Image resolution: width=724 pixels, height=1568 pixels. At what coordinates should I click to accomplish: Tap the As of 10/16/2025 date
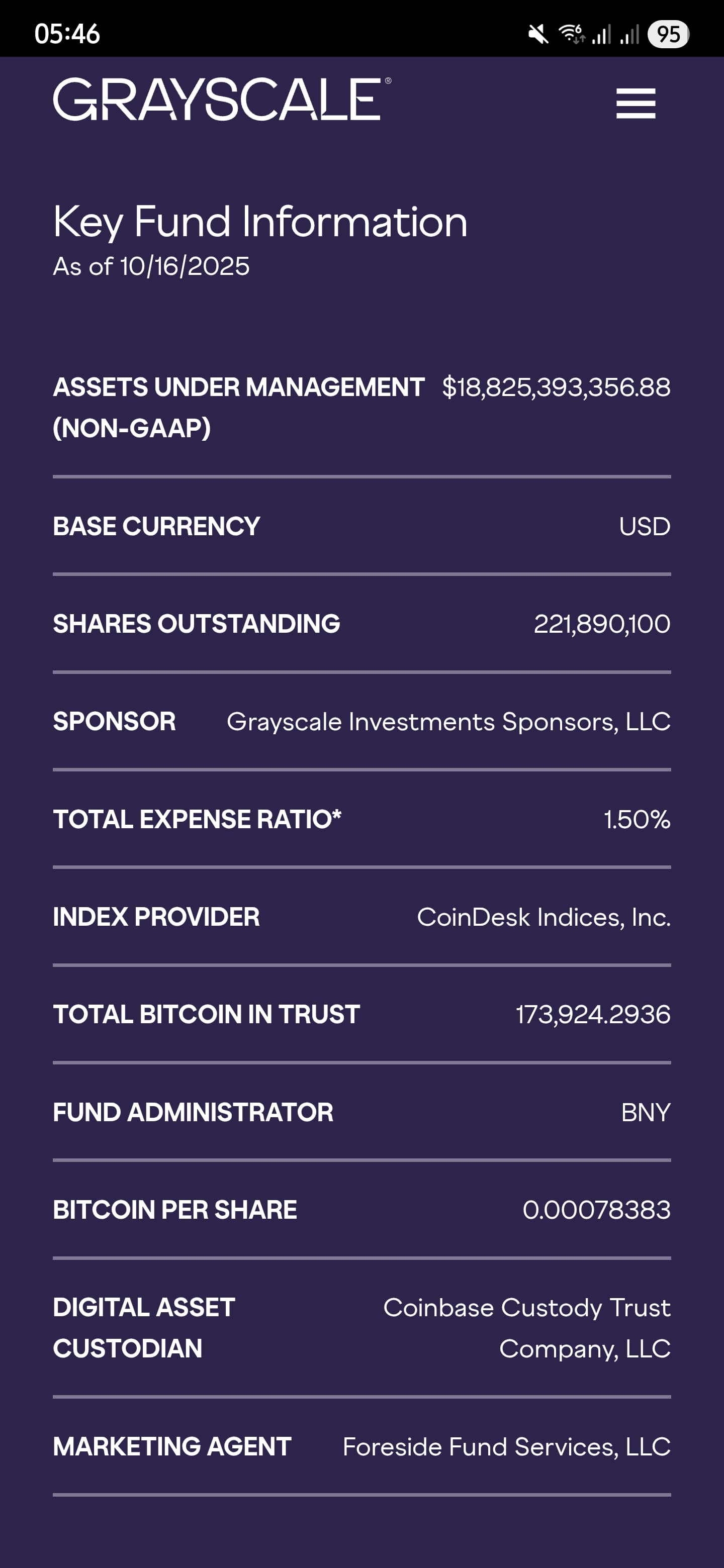151,266
